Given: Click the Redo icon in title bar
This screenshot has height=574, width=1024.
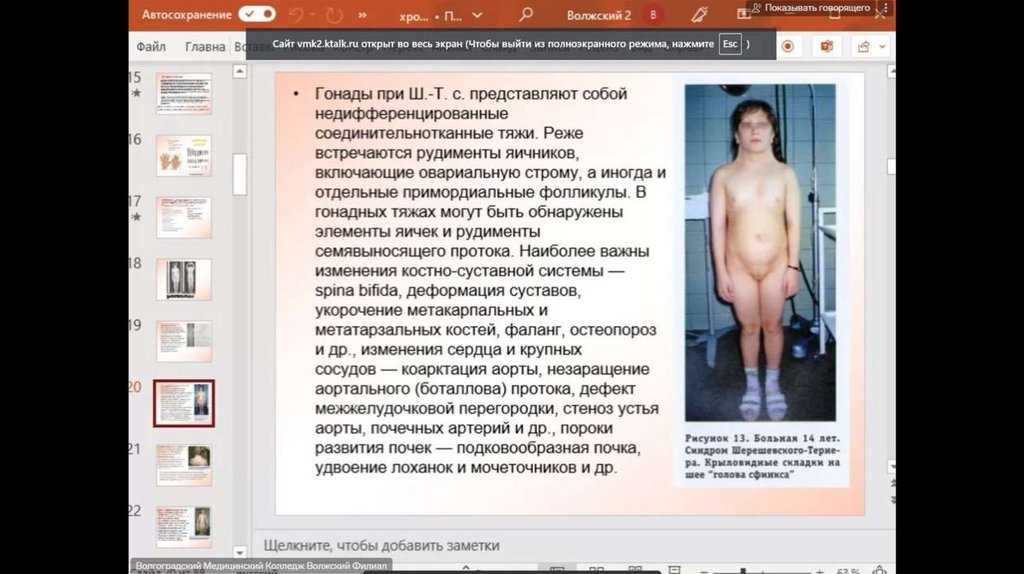Looking at the screenshot, I should click(333, 15).
